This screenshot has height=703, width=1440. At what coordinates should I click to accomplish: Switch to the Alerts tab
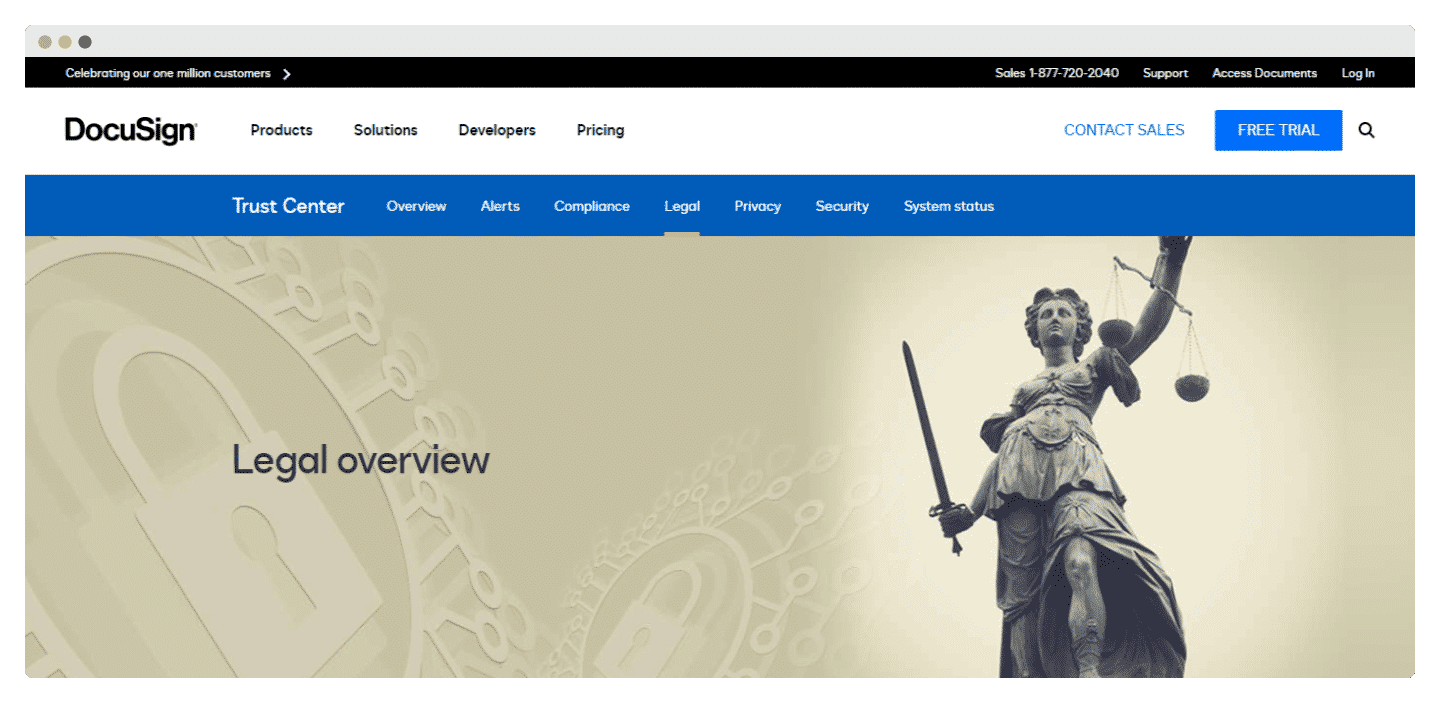click(500, 206)
